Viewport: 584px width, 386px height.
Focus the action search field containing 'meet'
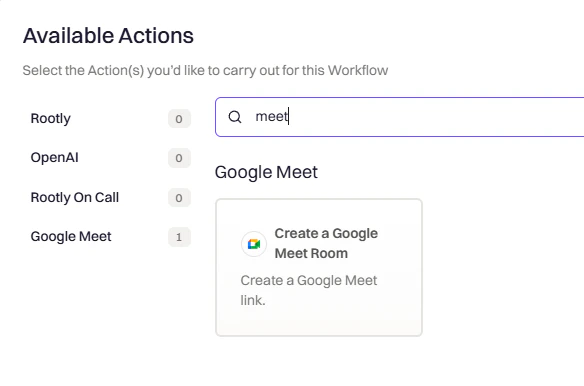point(399,117)
